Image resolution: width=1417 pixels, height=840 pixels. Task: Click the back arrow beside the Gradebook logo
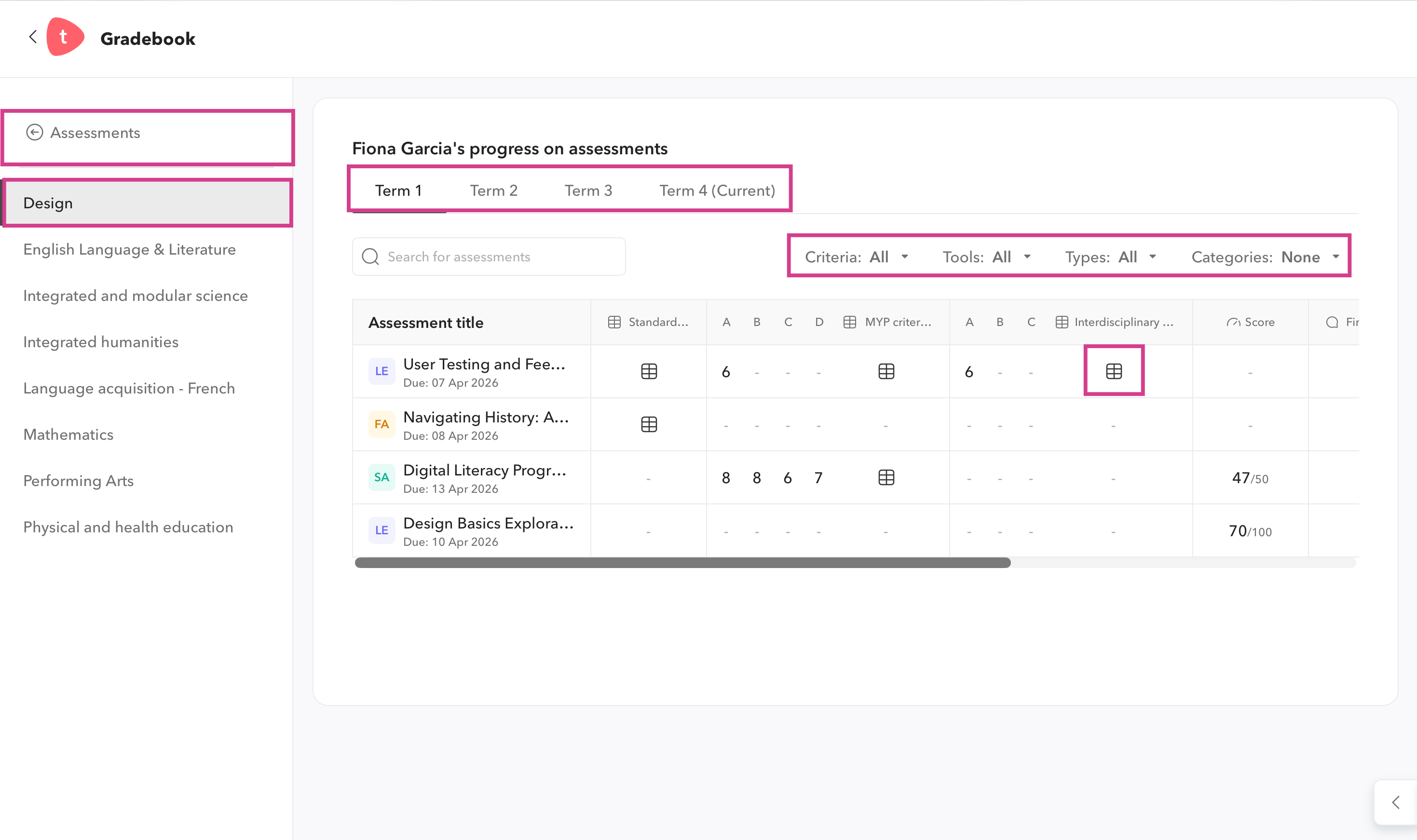33,37
